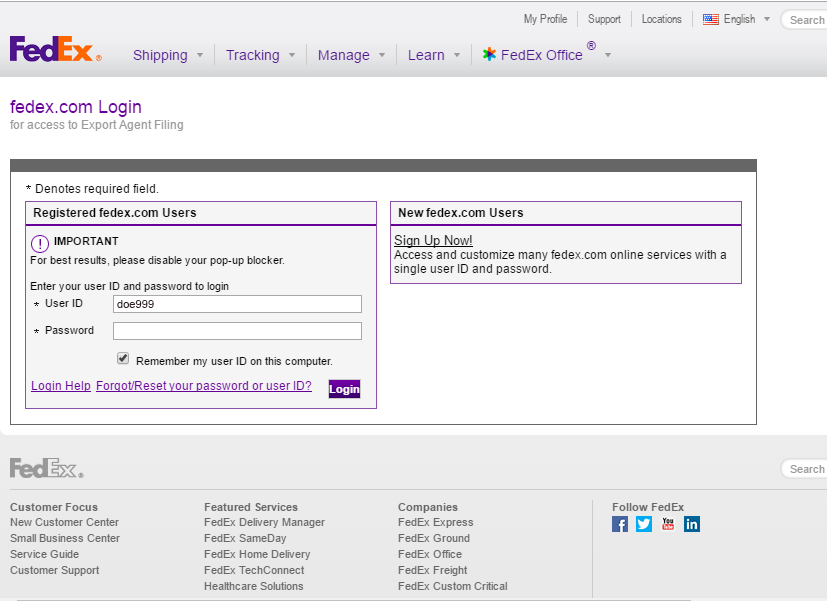Open FedEx LinkedIn page icon
This screenshot has height=601, width=827.
[692, 524]
